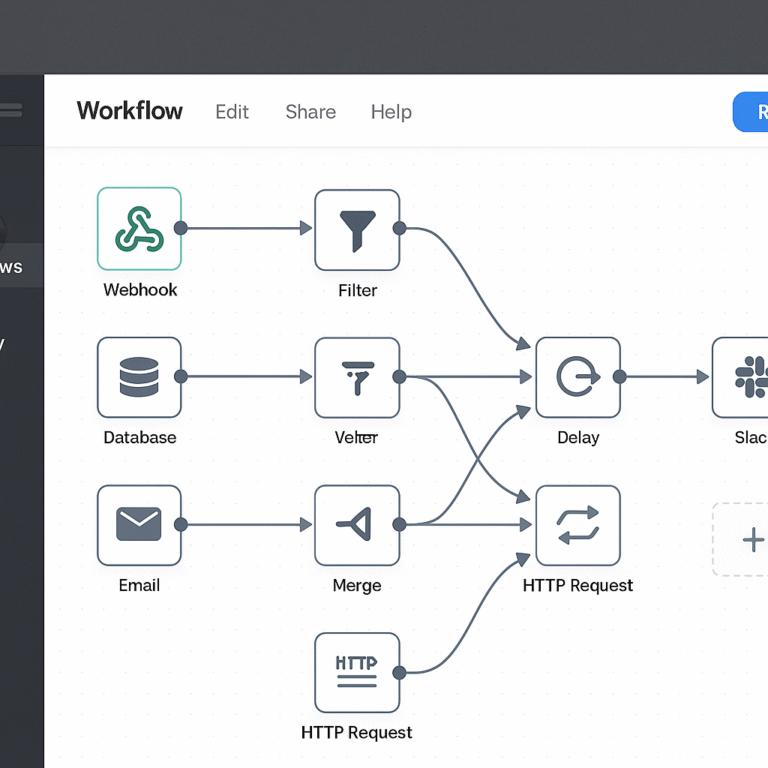Click the Delay node's output connector dot
This screenshot has height=768, width=768.
click(x=620, y=377)
